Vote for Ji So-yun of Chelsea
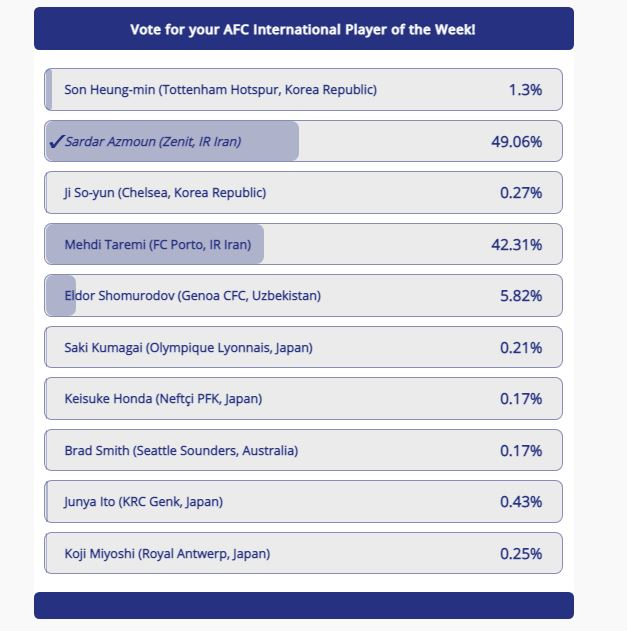The image size is (627, 631). [303, 193]
